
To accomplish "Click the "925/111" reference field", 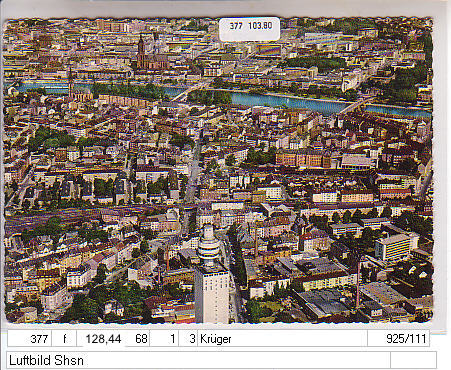I will [399, 339].
